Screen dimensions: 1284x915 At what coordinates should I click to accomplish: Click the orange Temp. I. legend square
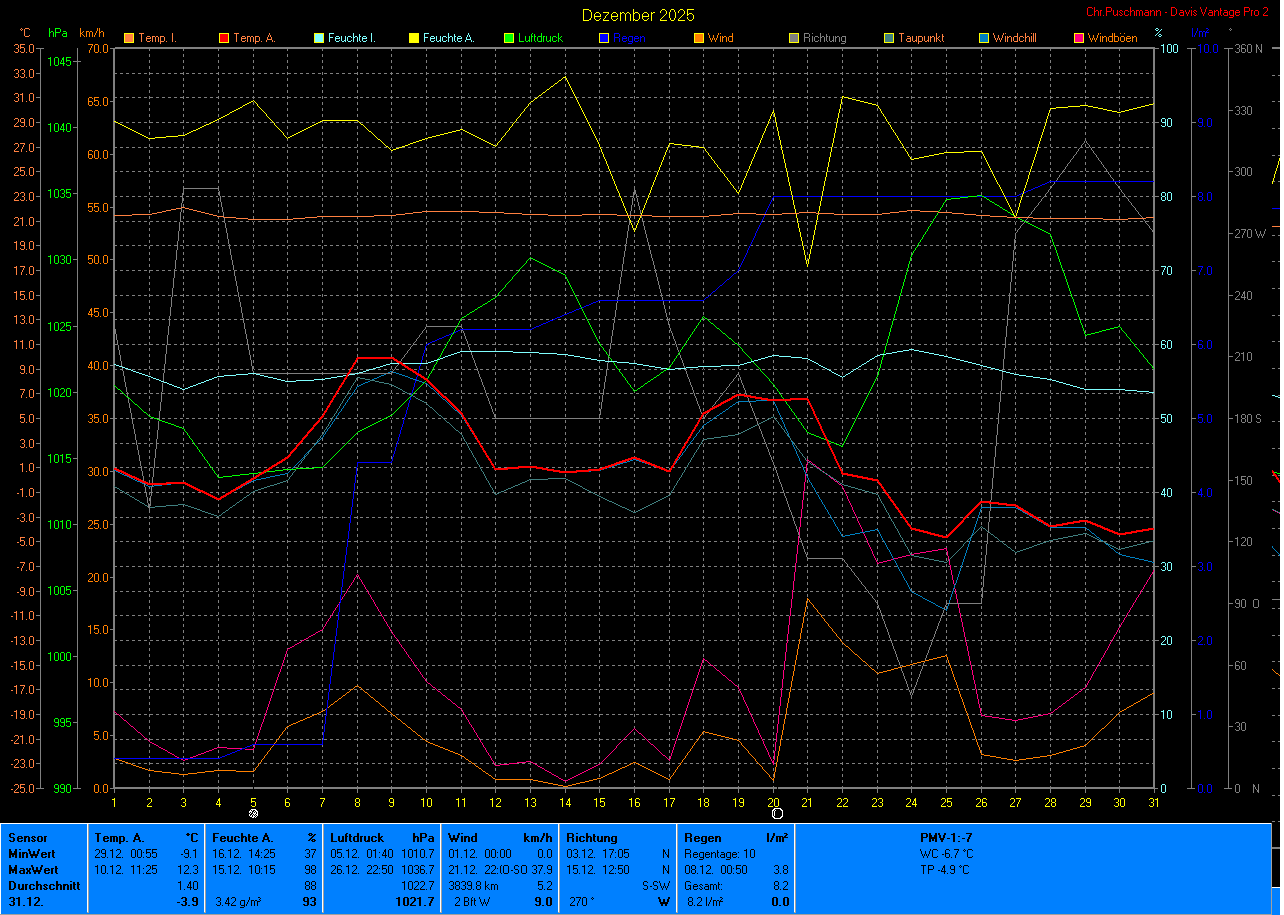tap(128, 39)
